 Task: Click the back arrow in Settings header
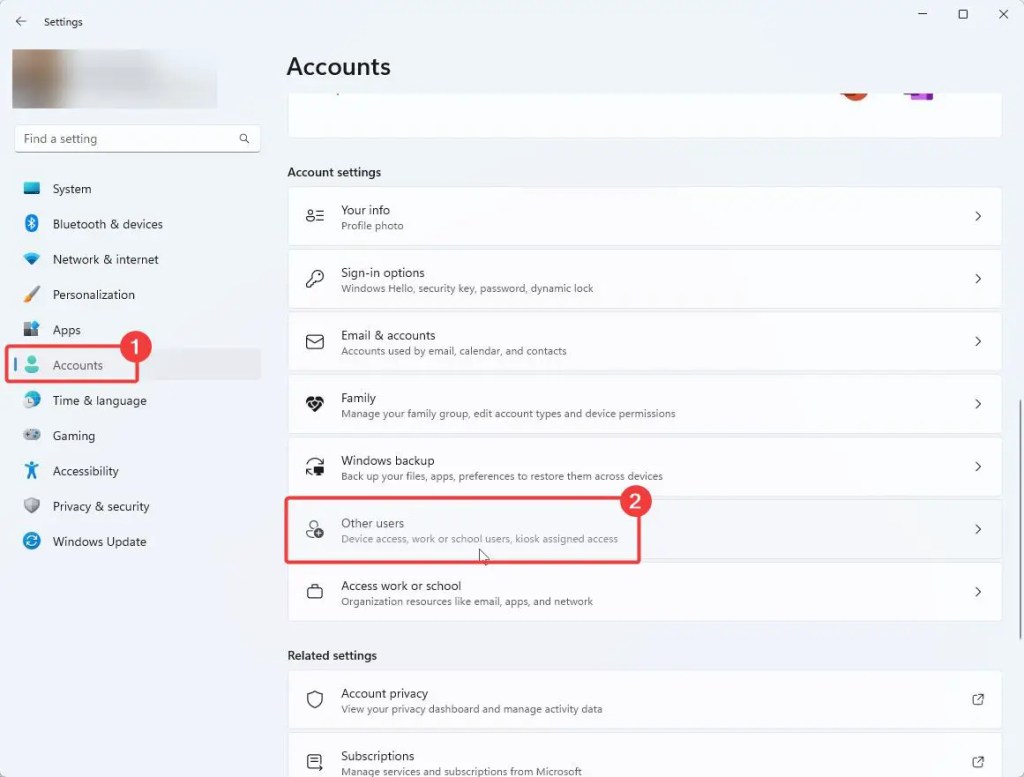click(21, 22)
